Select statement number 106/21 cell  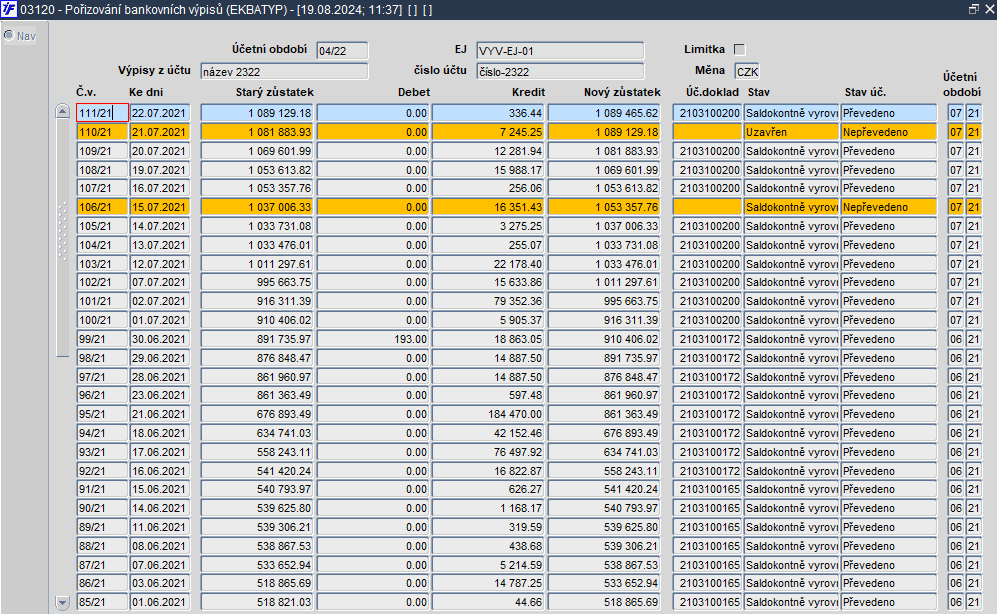tap(102, 207)
